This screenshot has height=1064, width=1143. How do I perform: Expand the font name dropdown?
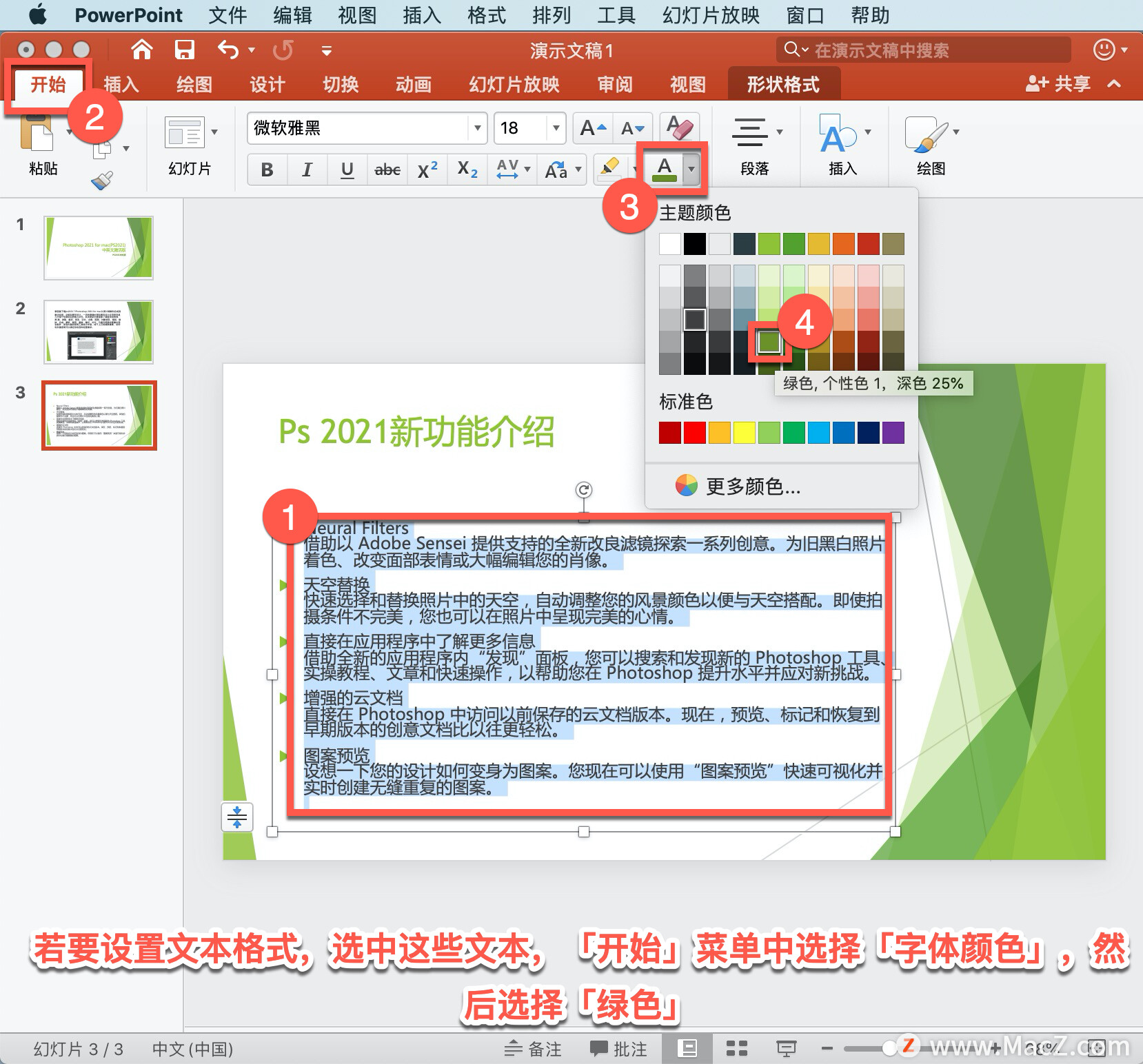pos(476,128)
